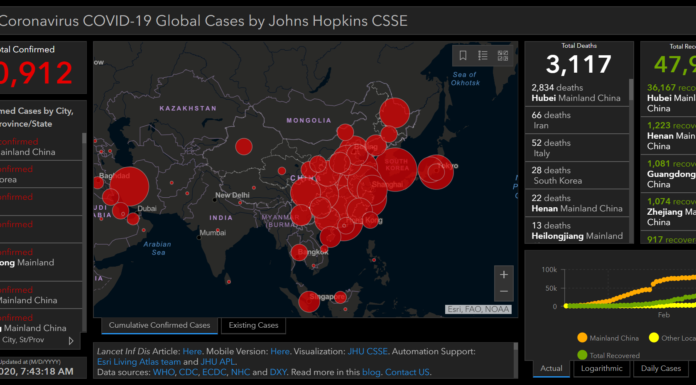Select the Actual chart tab

coord(551,369)
